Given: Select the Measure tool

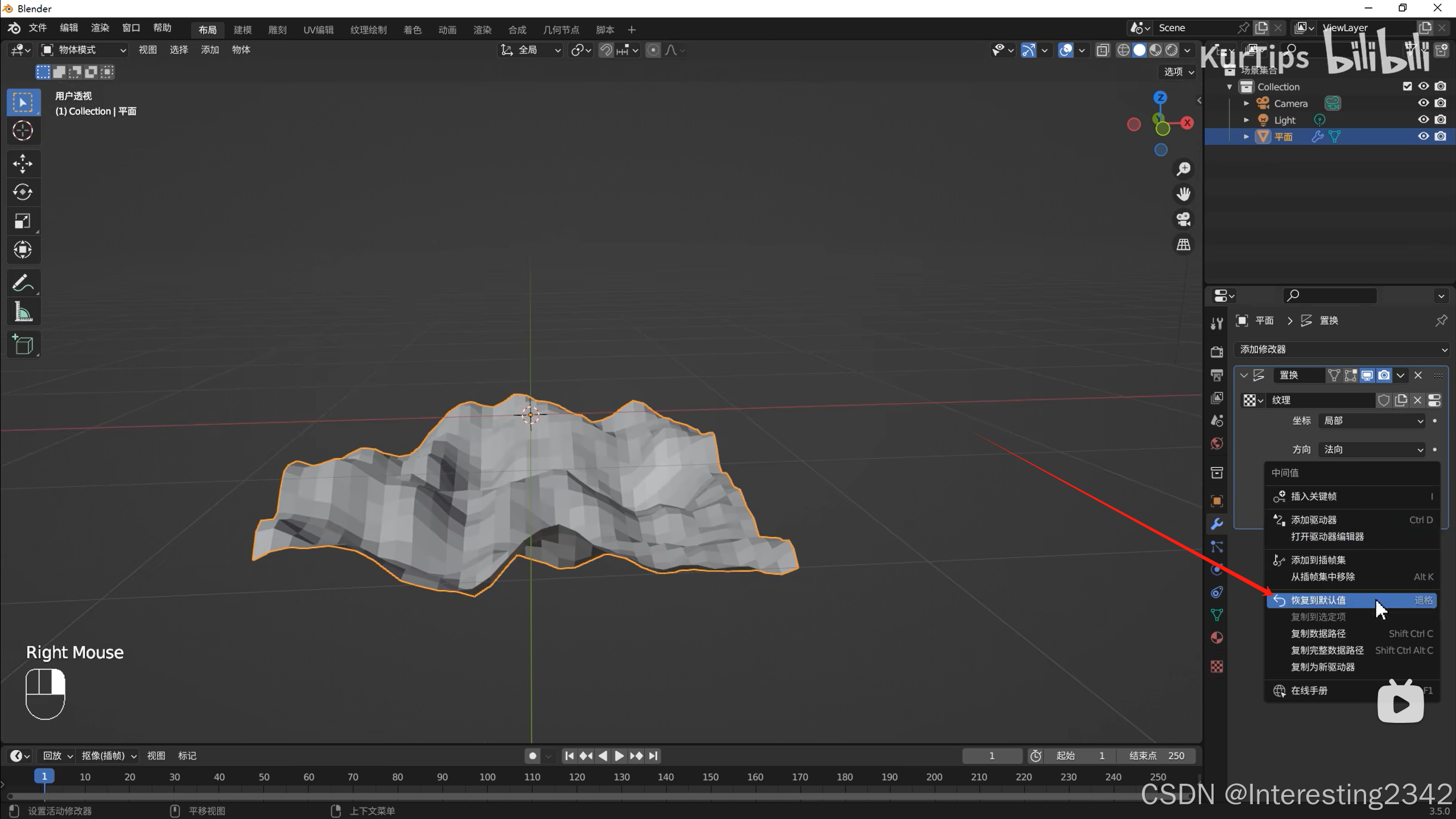Looking at the screenshot, I should pos(23,312).
